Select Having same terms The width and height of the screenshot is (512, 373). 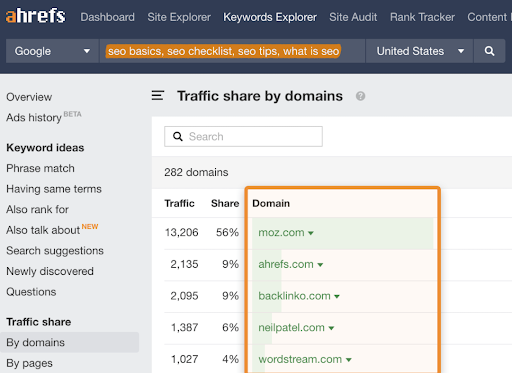pyautogui.click(x=54, y=189)
